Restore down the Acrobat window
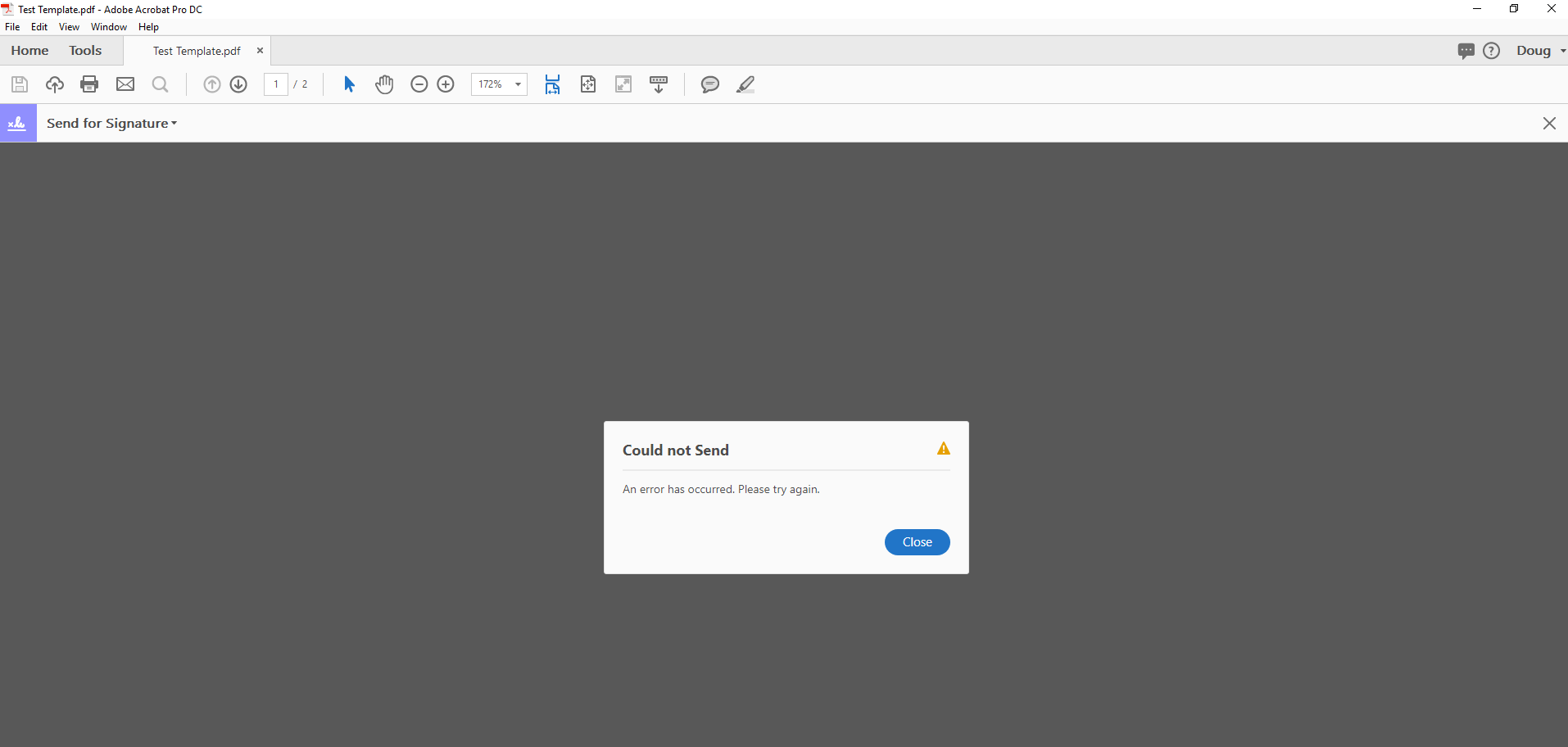Viewport: 1568px width, 747px height. click(1514, 9)
